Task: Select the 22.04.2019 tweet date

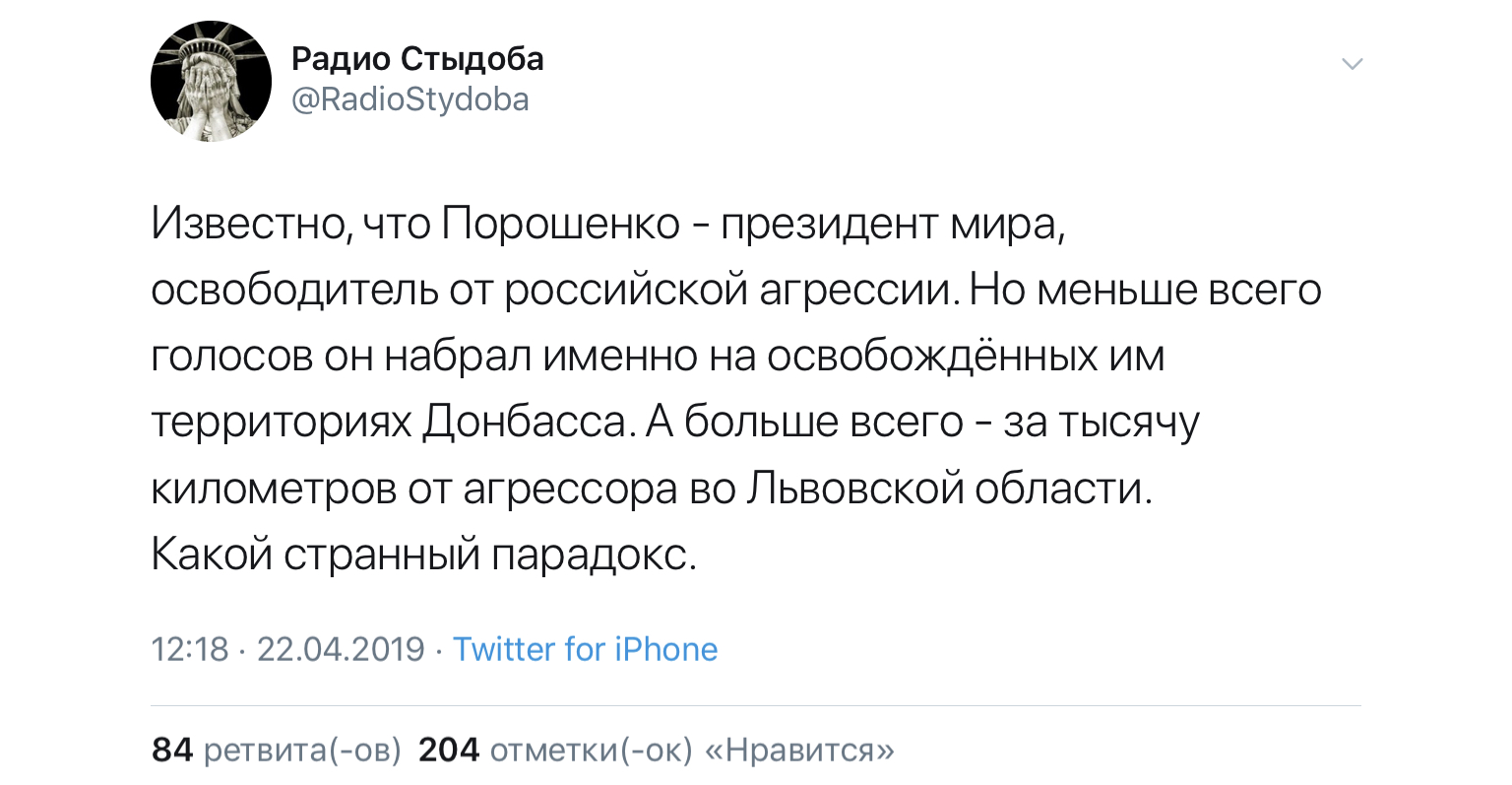Action: click(x=341, y=649)
